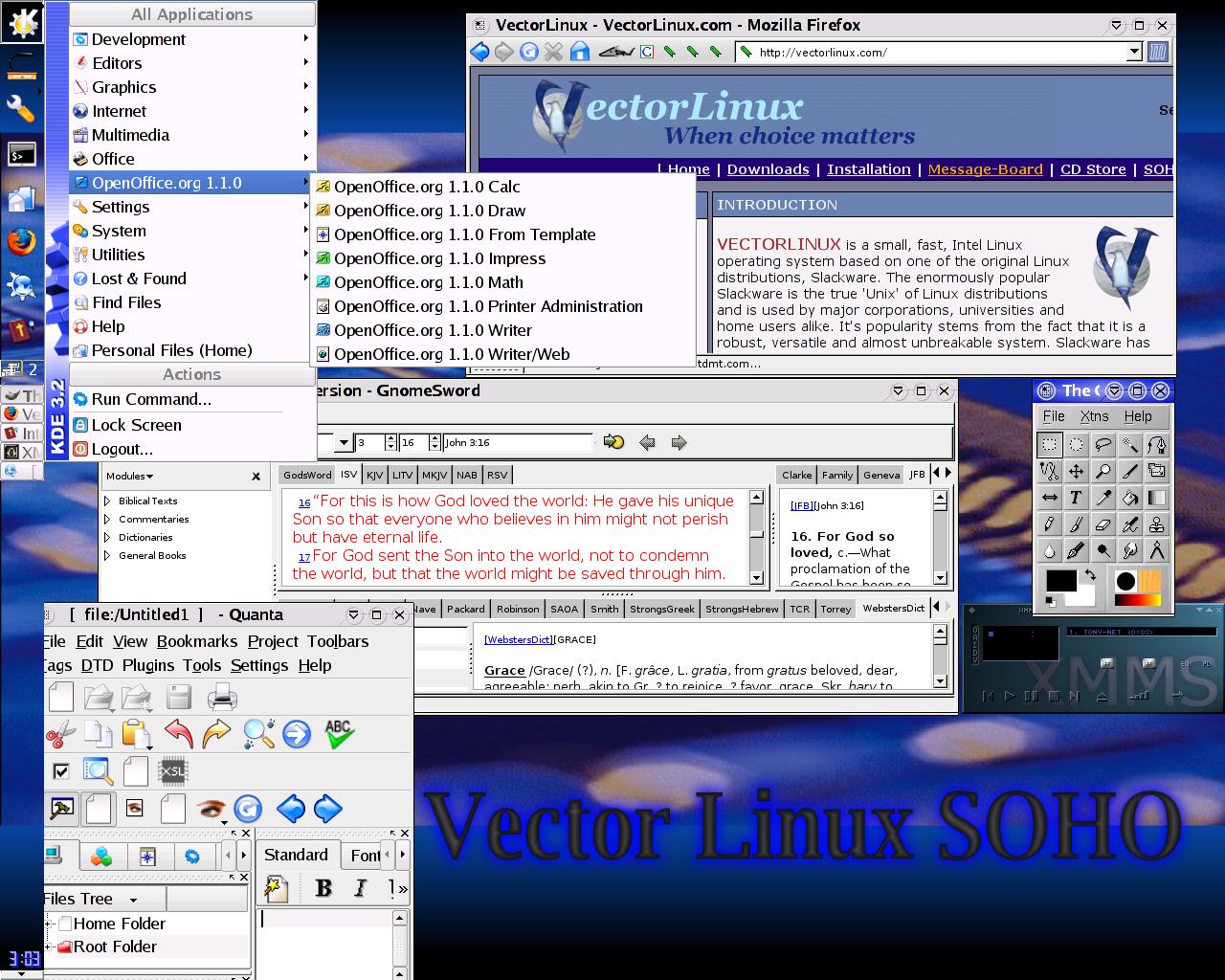Switch to the Standard toolbar tab in Quanta
The height and width of the screenshot is (980, 1225).
click(296, 855)
